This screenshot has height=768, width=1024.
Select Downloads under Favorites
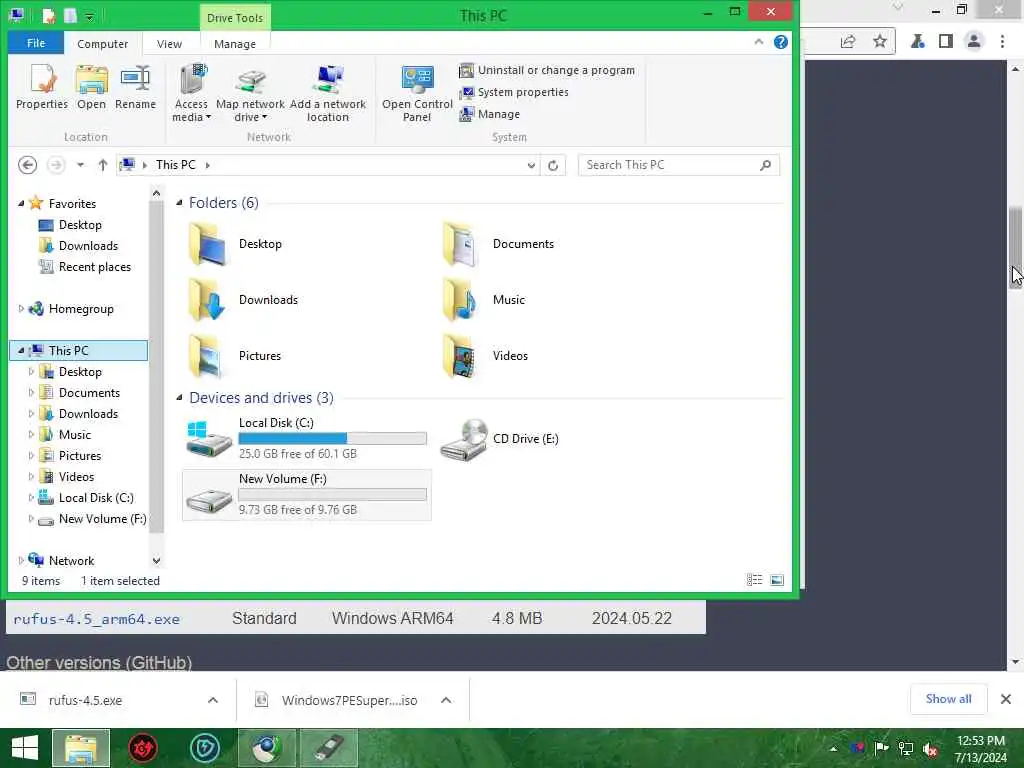88,246
